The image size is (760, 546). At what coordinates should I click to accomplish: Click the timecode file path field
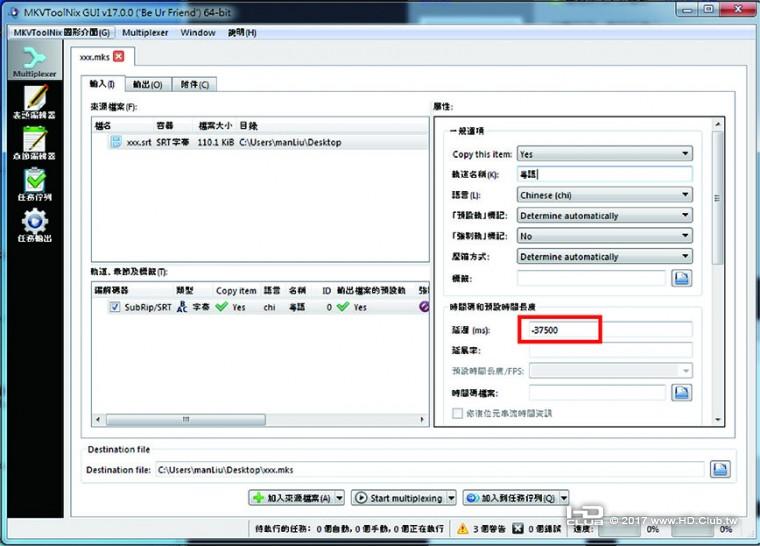pyautogui.click(x=597, y=392)
